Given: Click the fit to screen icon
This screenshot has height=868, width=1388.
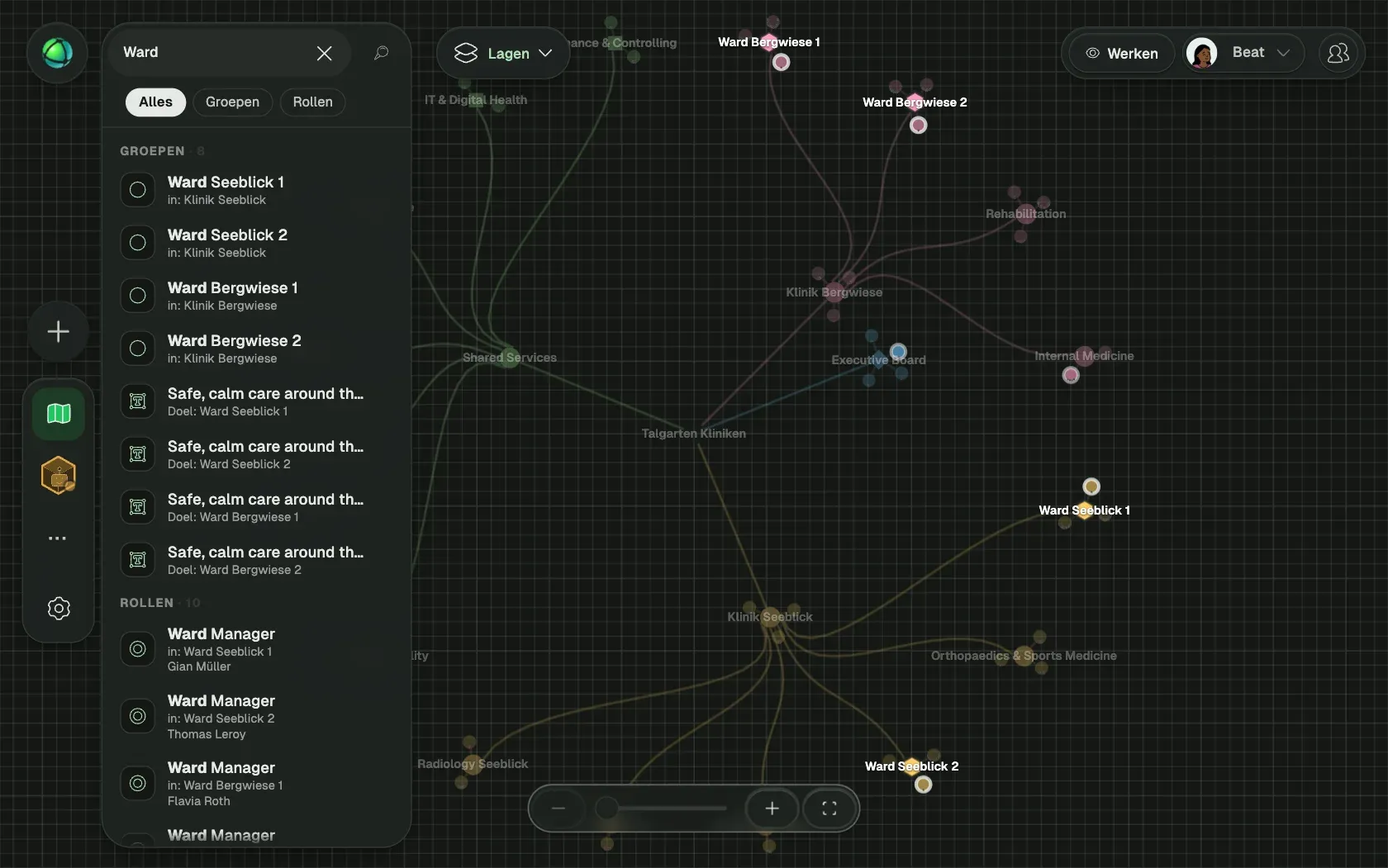Looking at the screenshot, I should click(829, 809).
